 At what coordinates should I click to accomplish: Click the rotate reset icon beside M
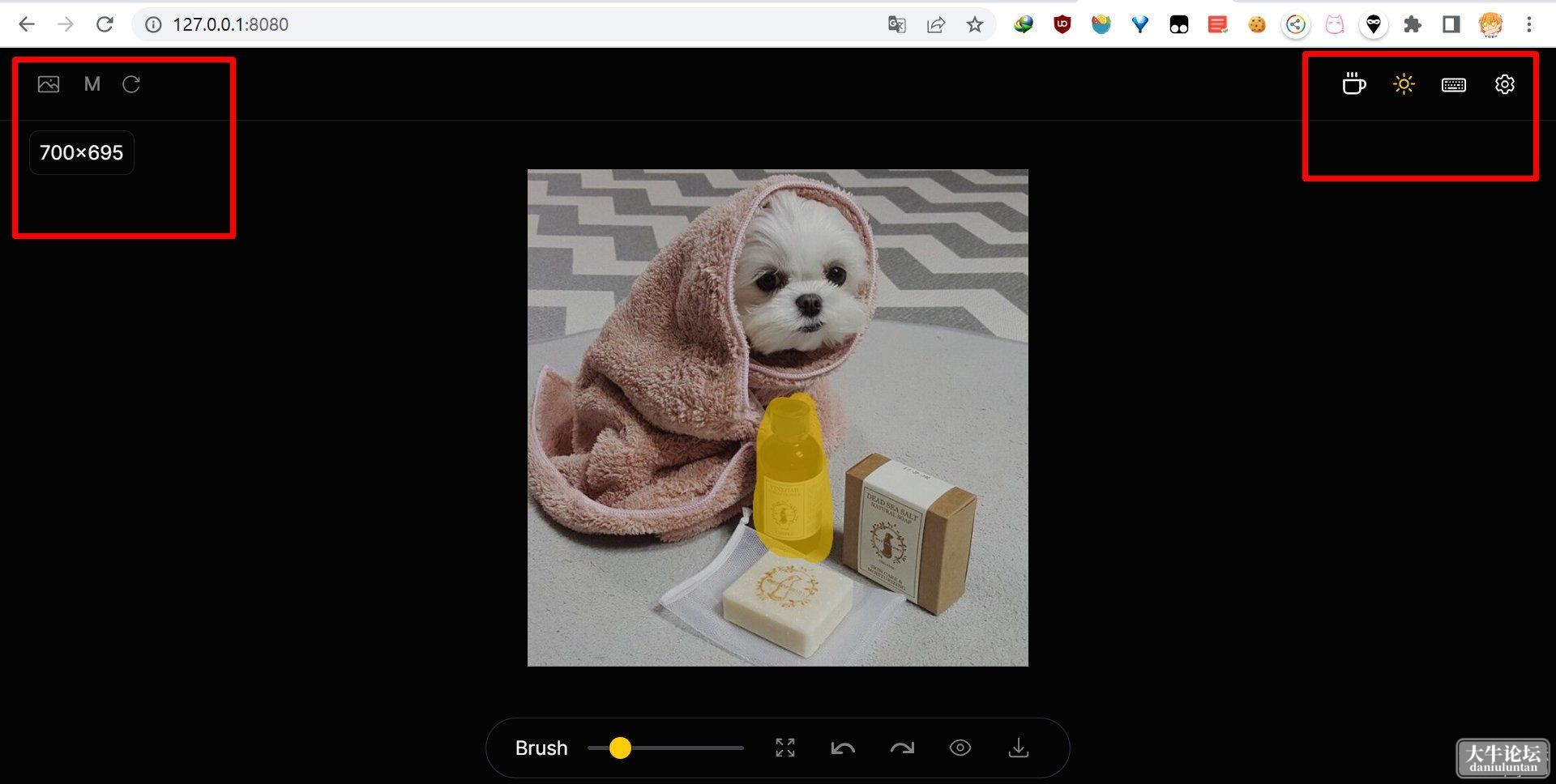point(131,84)
